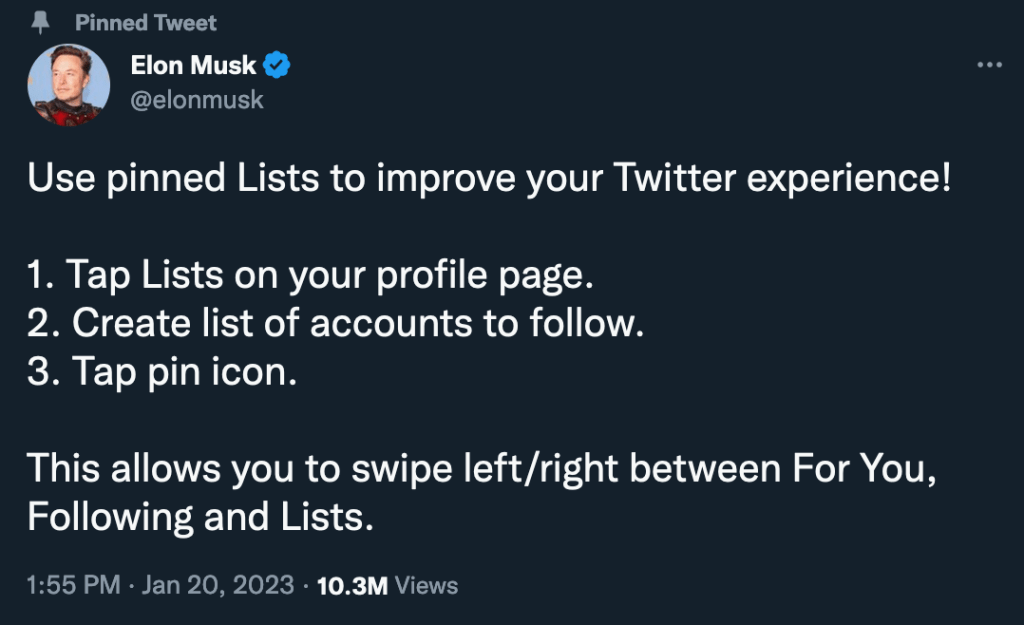This screenshot has height=625, width=1024.
Task: Open the @elonmusk handle link
Action: click(197, 100)
